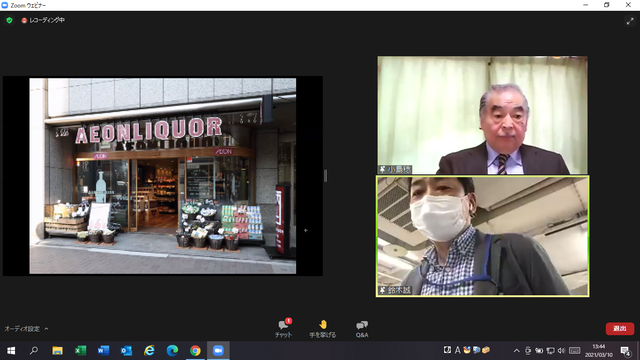640x360 pixels.
Task: Click the 13:44 clock and date
Action: point(599,351)
